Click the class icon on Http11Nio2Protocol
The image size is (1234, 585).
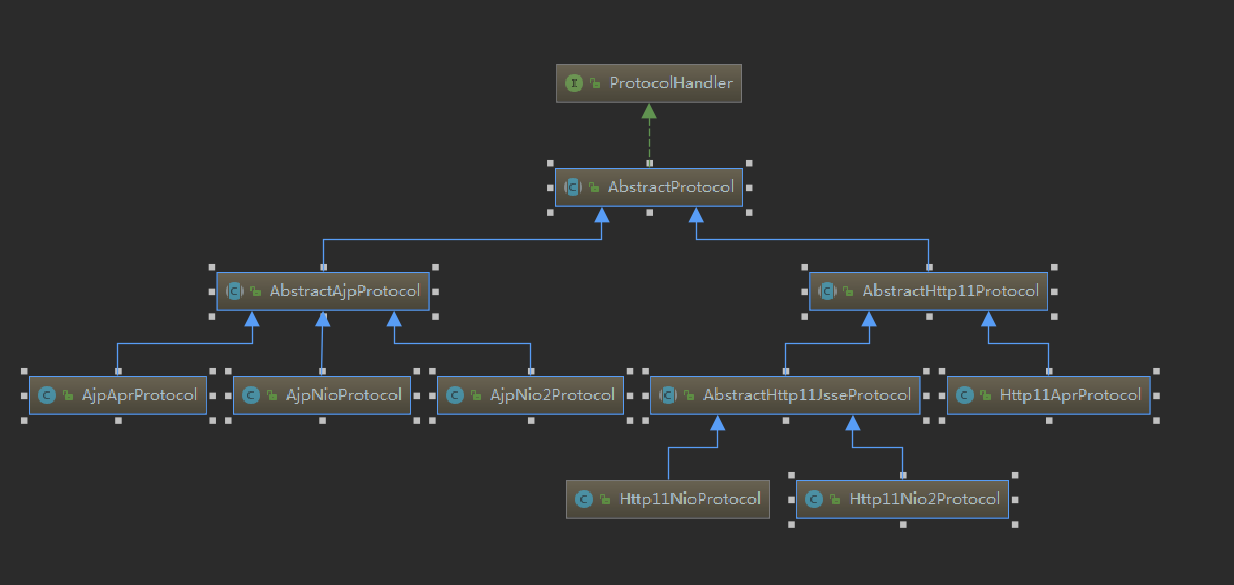[814, 499]
